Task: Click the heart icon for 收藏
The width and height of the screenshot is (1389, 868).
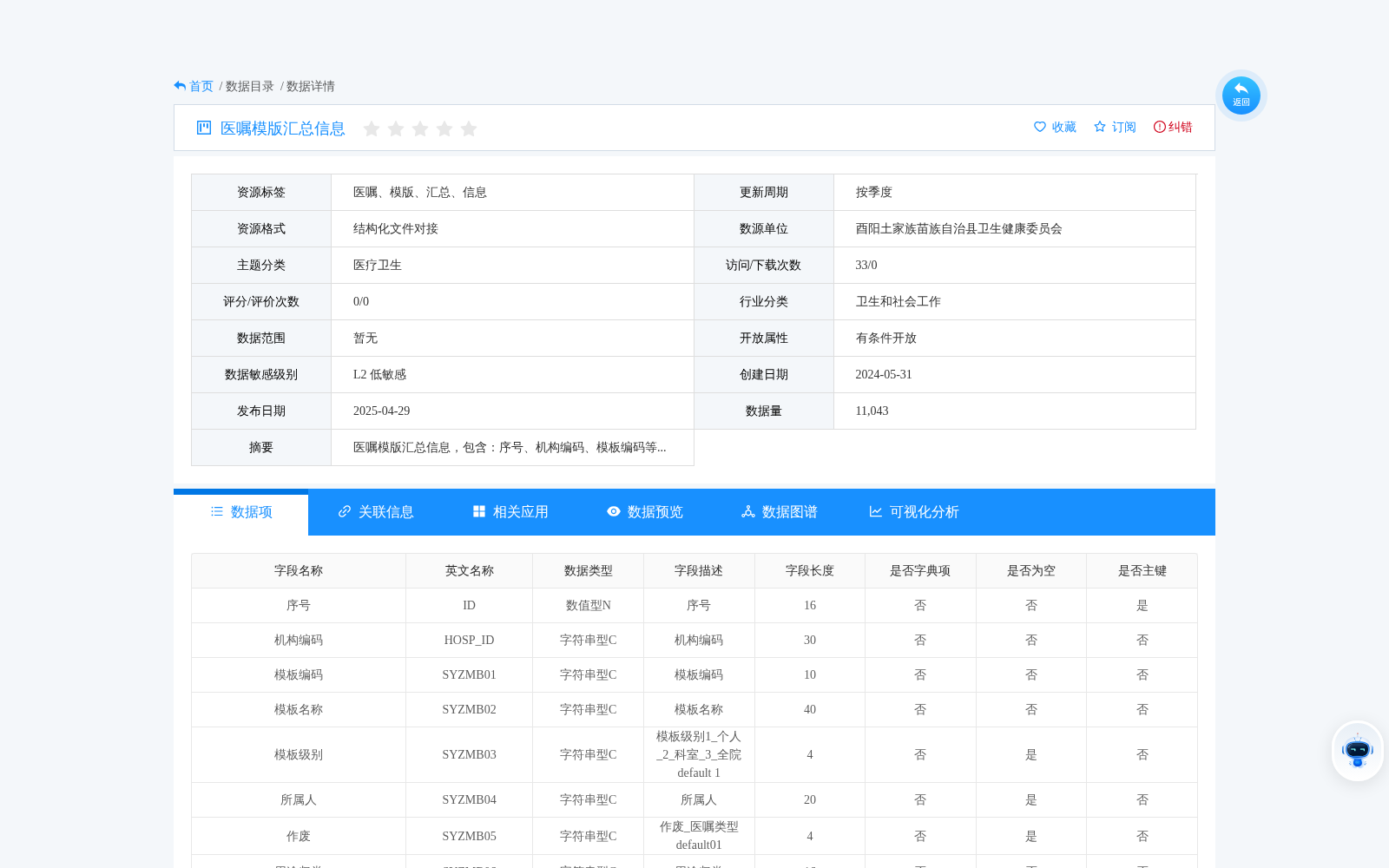Action: click(x=1040, y=127)
